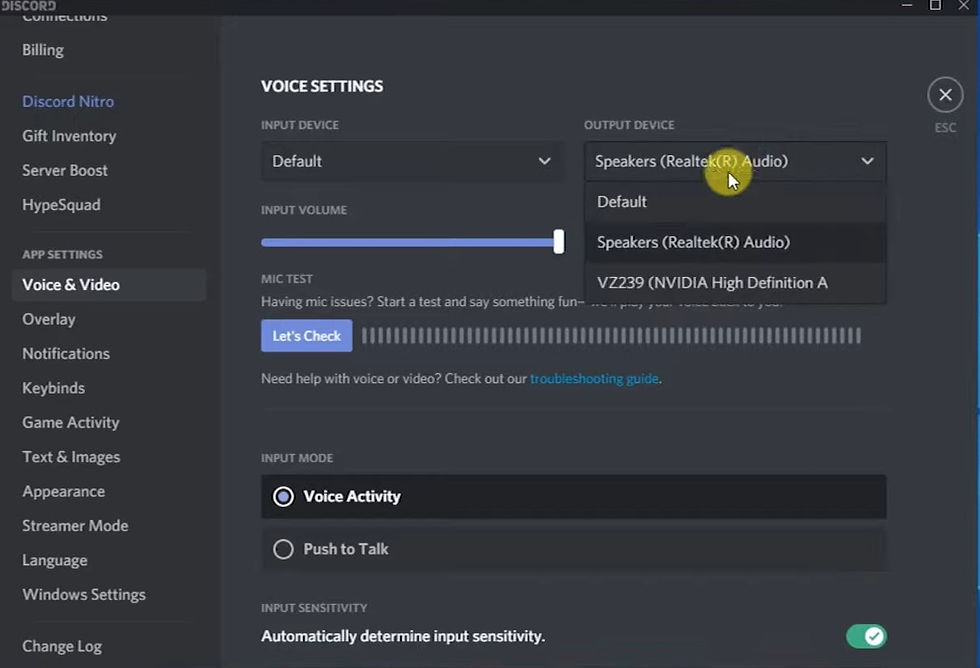Click the Output Device chevron arrow
The width and height of the screenshot is (980, 668).
click(868, 161)
